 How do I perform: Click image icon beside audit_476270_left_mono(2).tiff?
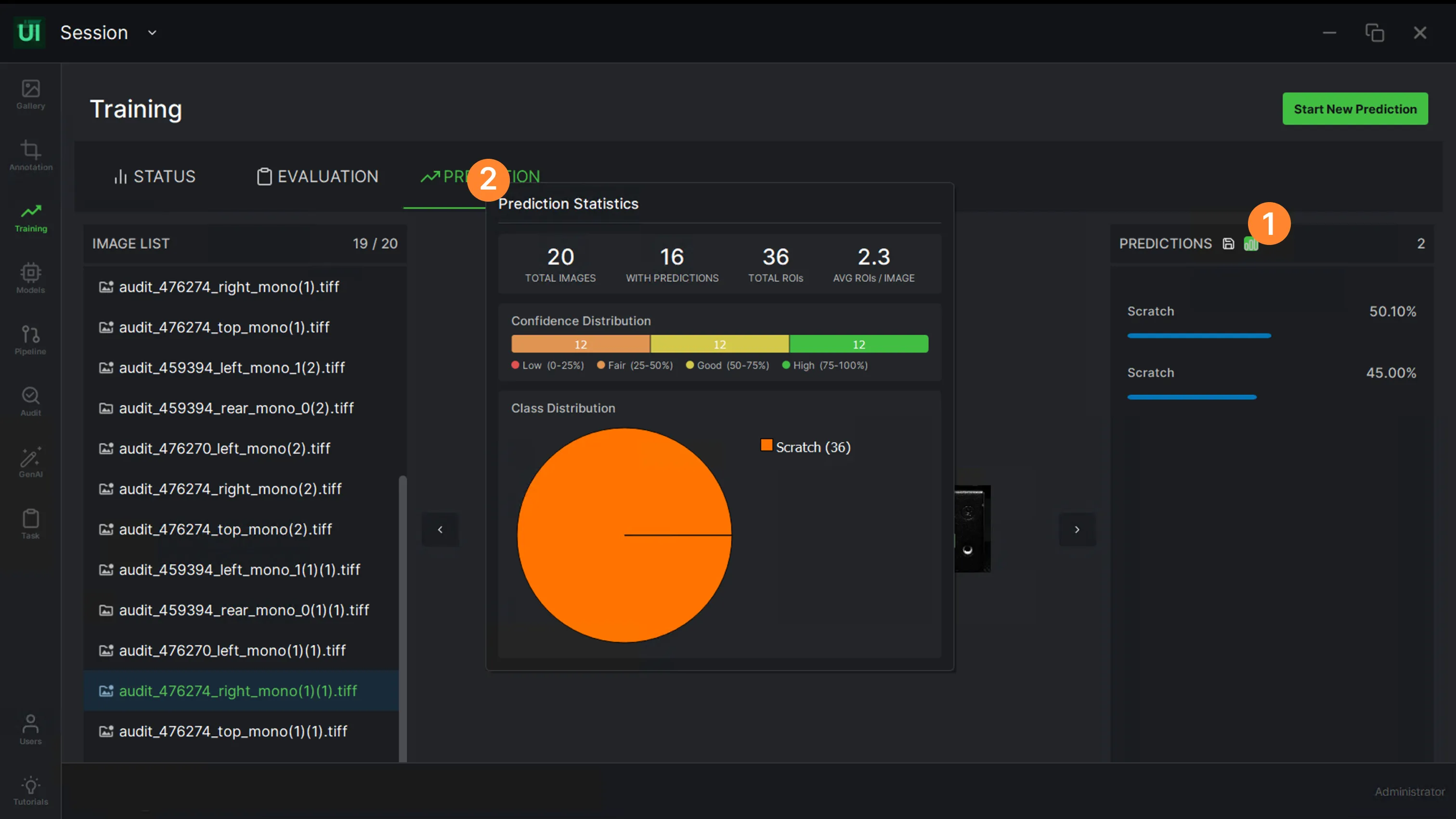pos(106,448)
